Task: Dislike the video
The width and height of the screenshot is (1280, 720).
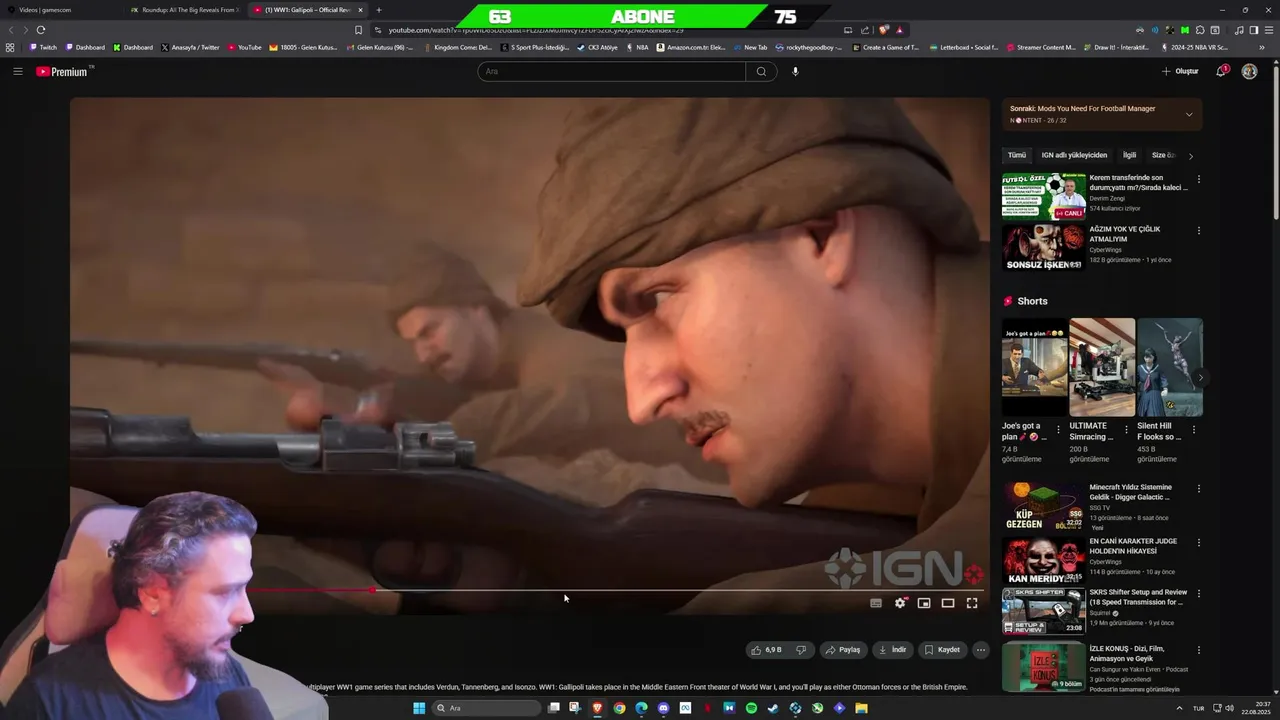Action: 801,650
